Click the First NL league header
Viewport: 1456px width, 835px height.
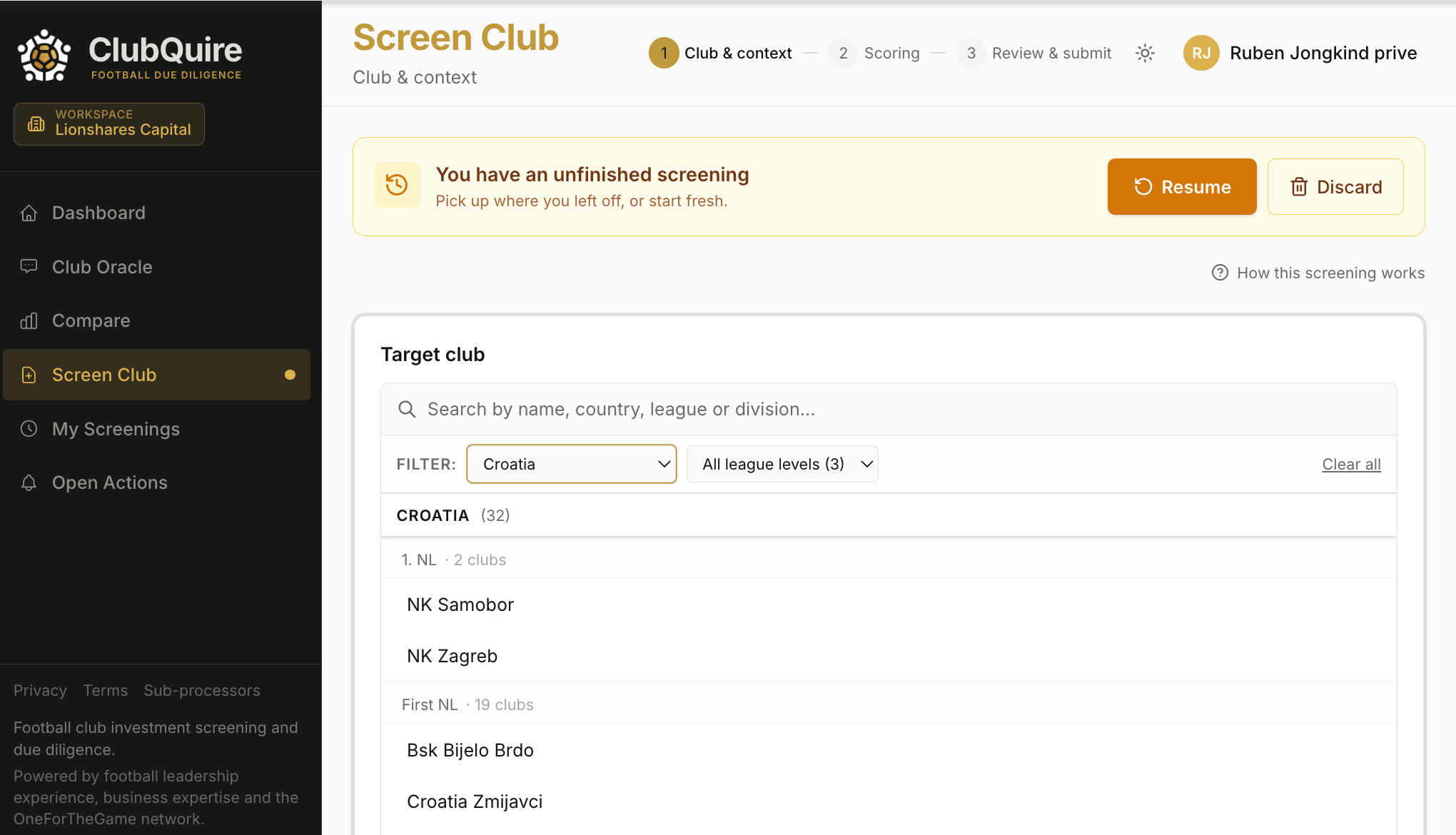[x=889, y=704]
